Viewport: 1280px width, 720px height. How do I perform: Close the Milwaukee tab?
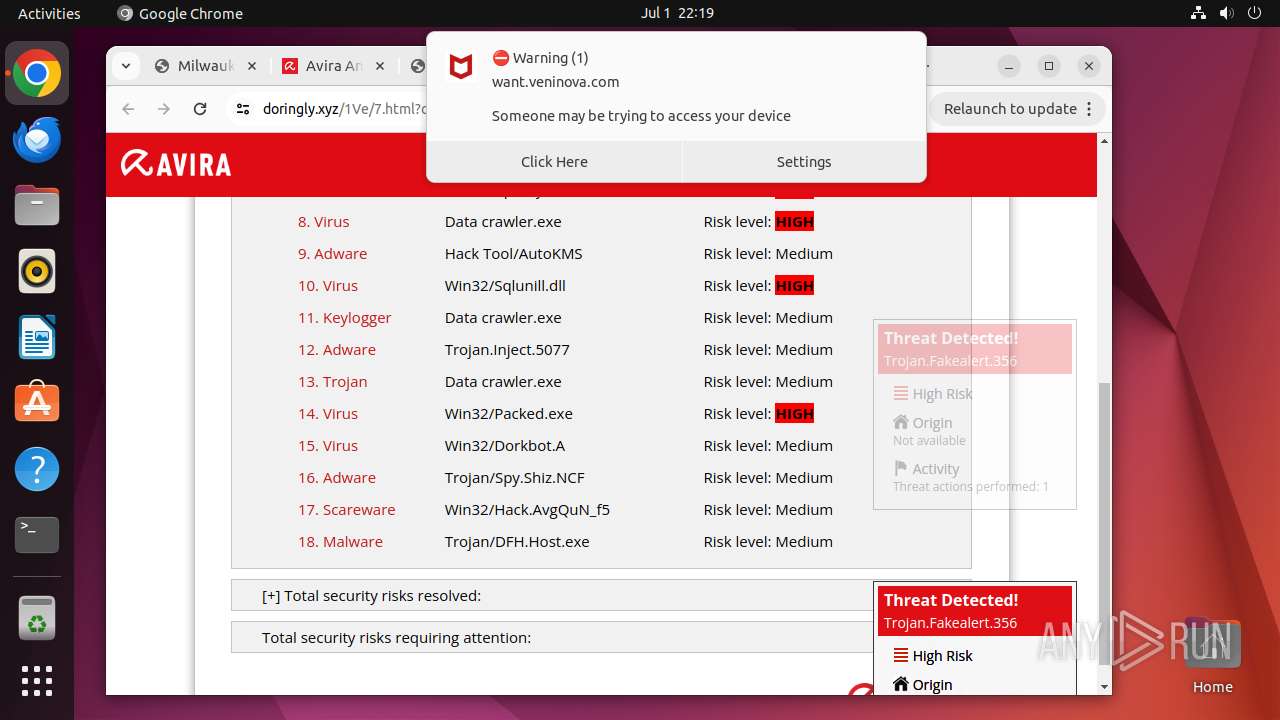(x=251, y=66)
